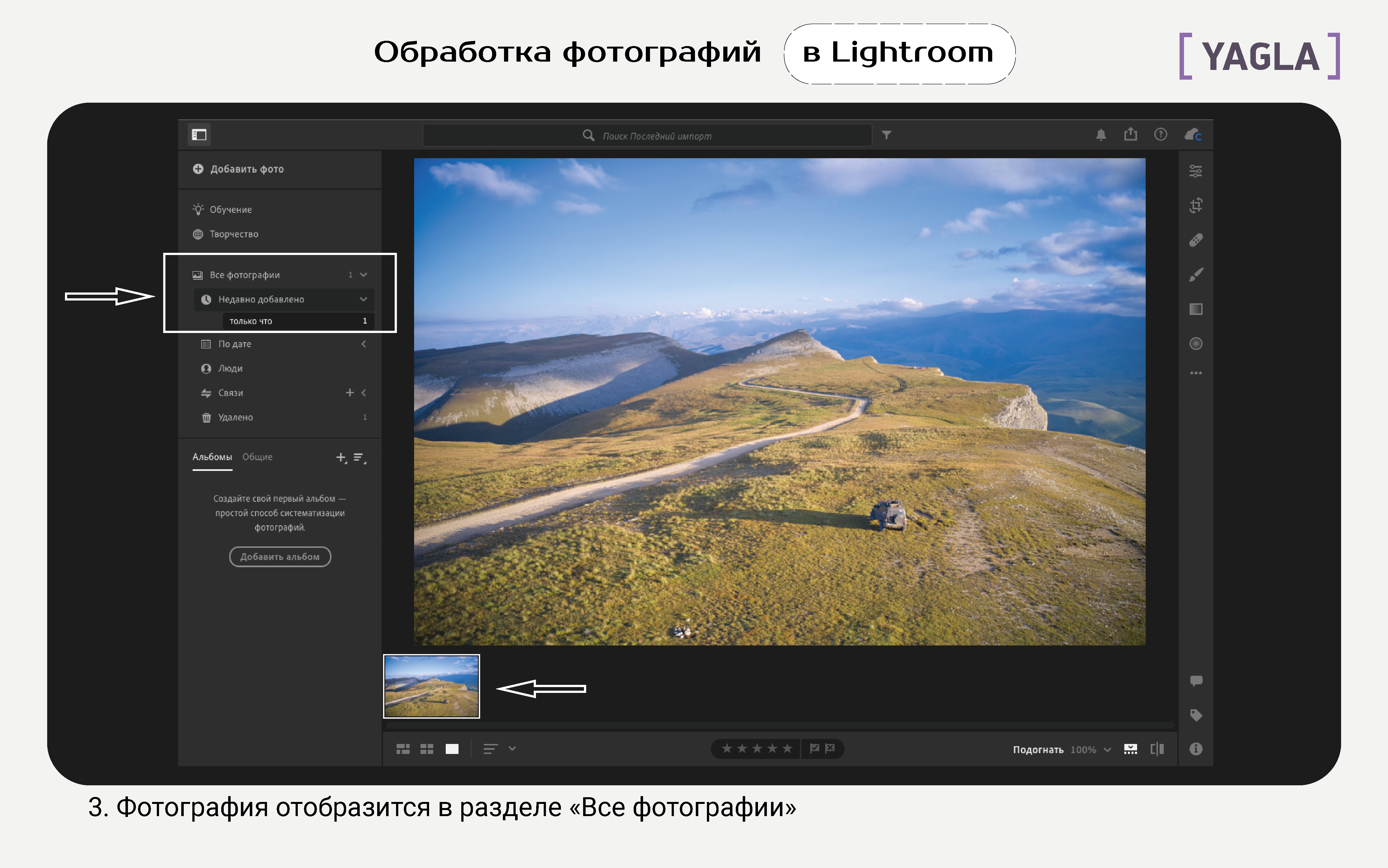Select the Healing brush tool
Image resolution: width=1388 pixels, height=868 pixels.
(x=1196, y=240)
